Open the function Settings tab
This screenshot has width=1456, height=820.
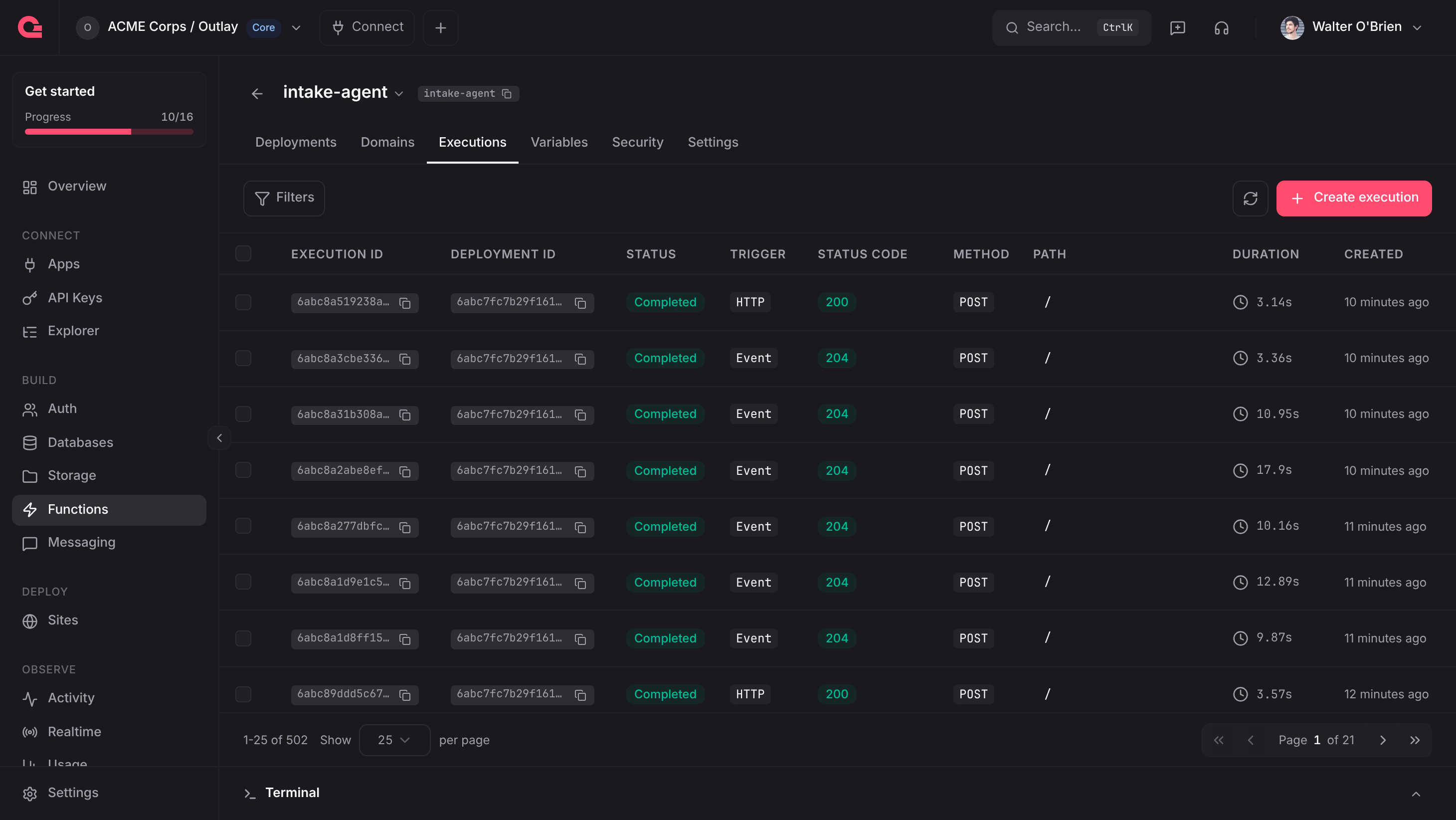click(x=713, y=143)
